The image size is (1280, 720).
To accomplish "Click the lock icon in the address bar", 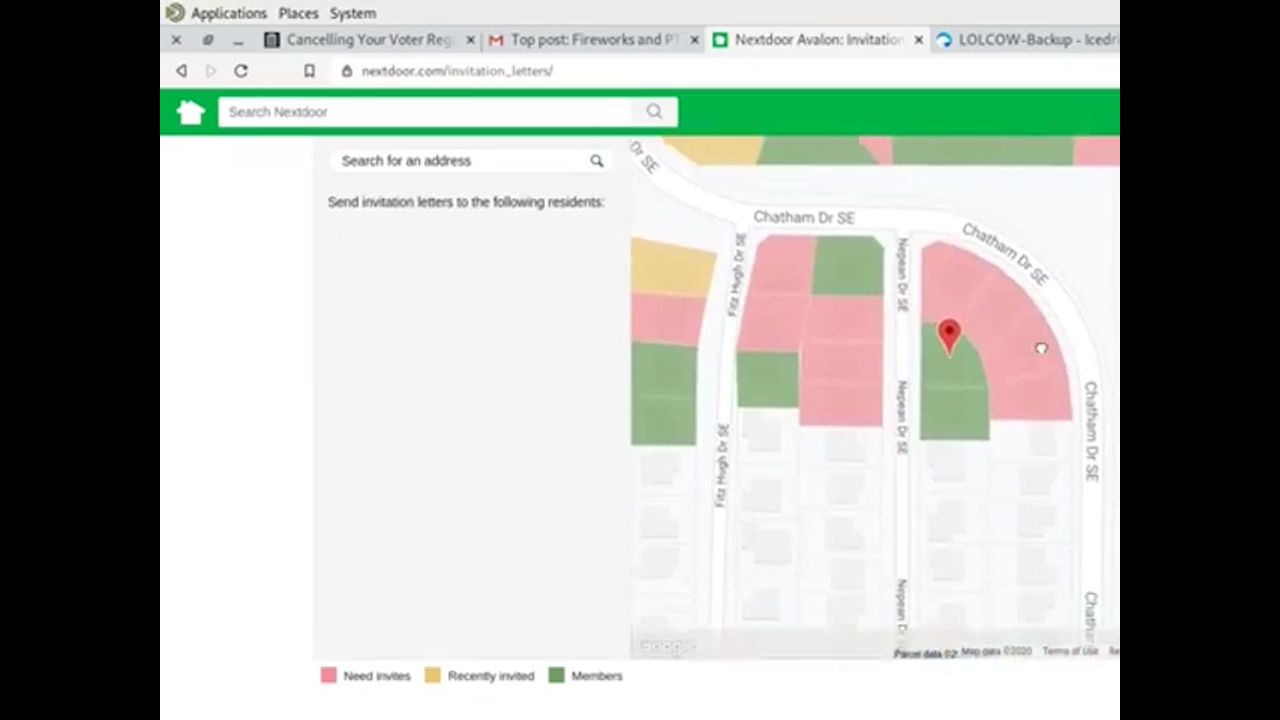I will pos(347,71).
